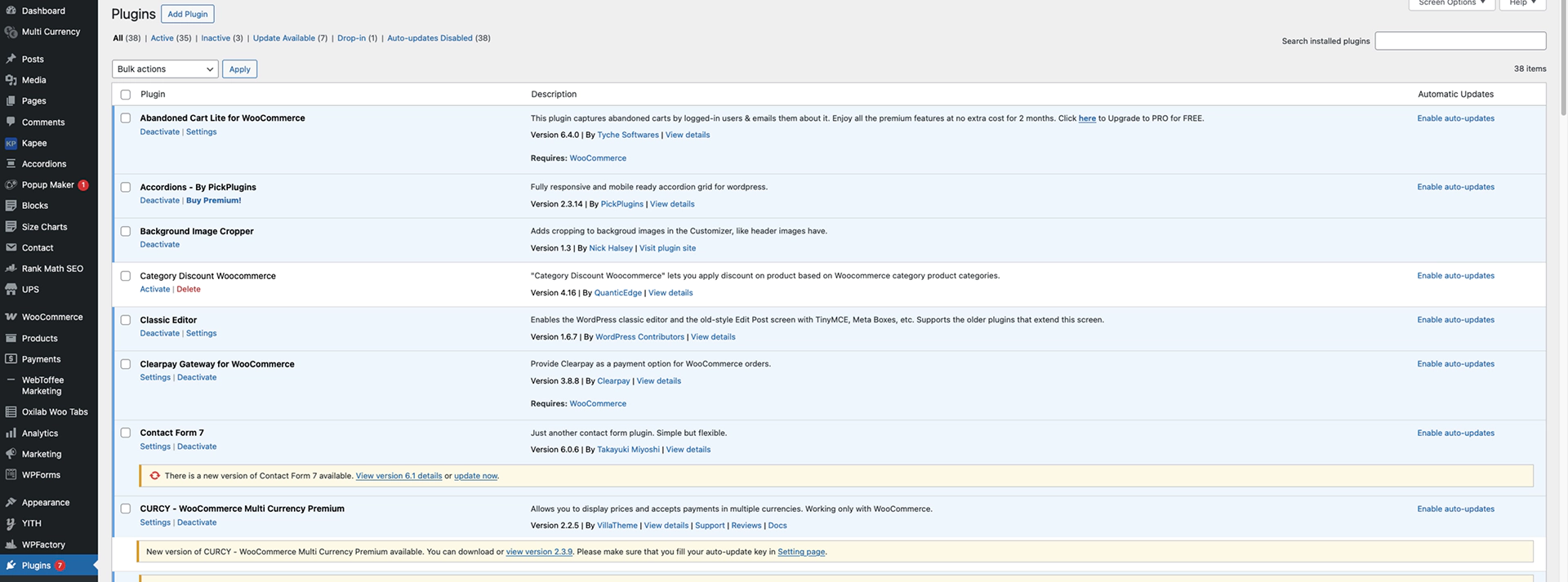Click update now for Contact Form 7
1568x582 pixels.
pyautogui.click(x=475, y=476)
